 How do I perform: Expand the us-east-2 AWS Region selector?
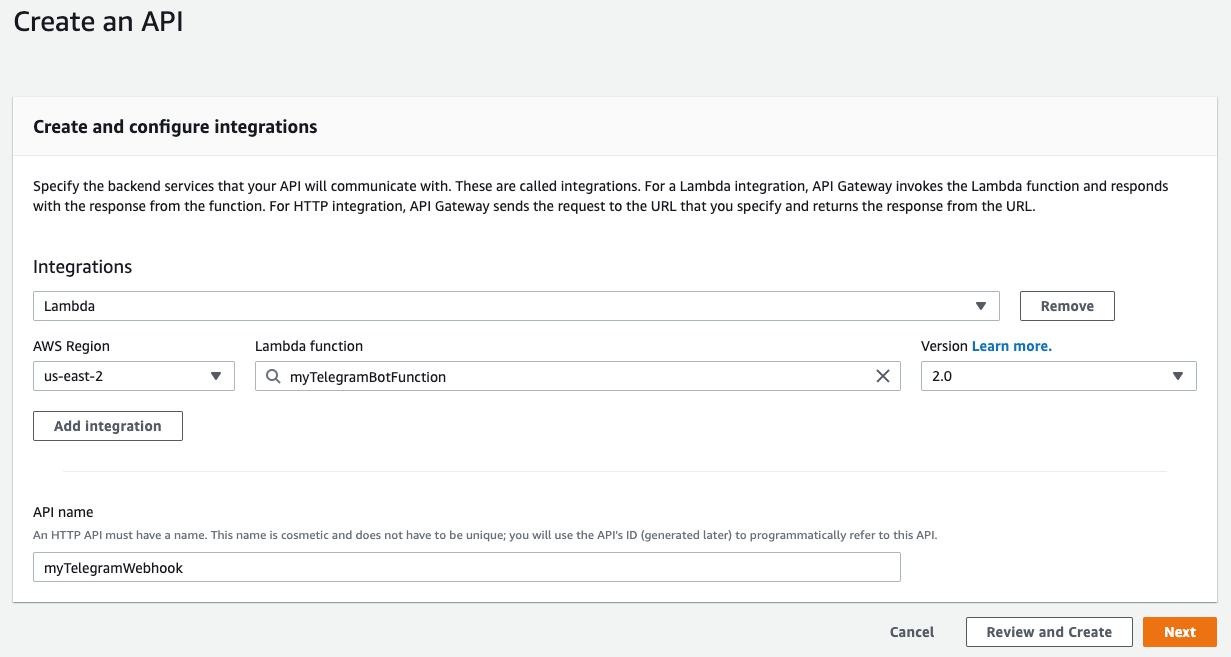[133, 376]
